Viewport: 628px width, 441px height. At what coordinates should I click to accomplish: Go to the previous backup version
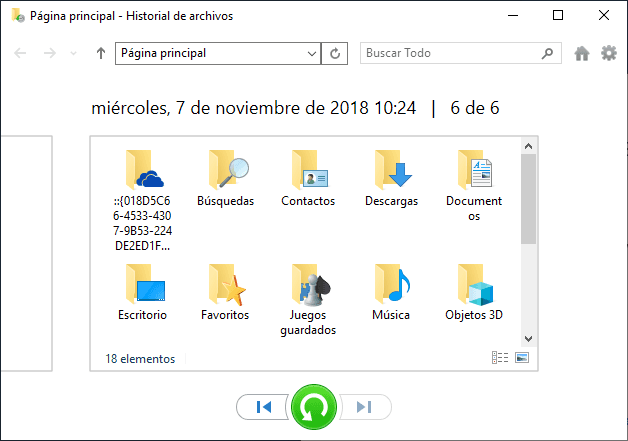pos(263,407)
